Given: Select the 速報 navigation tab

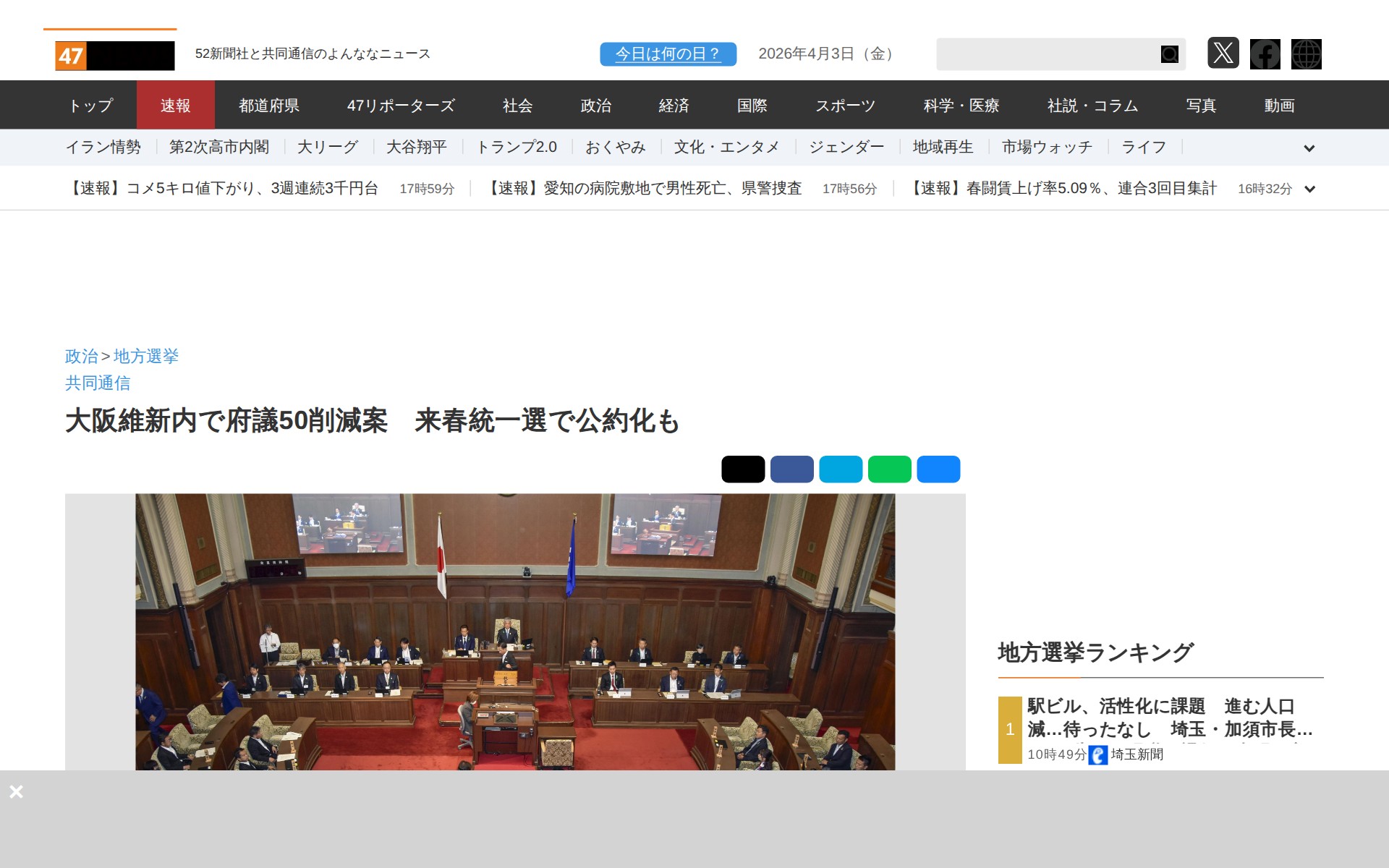Looking at the screenshot, I should [x=175, y=106].
